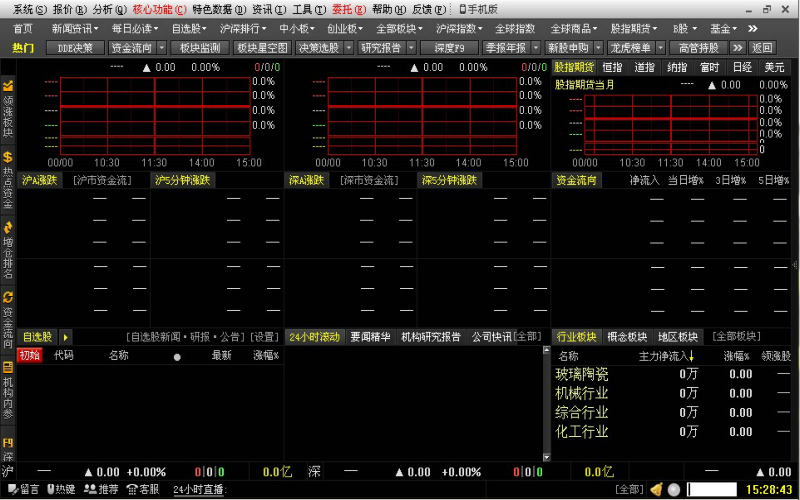Screen dimensions: 800x500
Task: Open 季报年报 button dropdown arrow
Action: [x=536, y=48]
